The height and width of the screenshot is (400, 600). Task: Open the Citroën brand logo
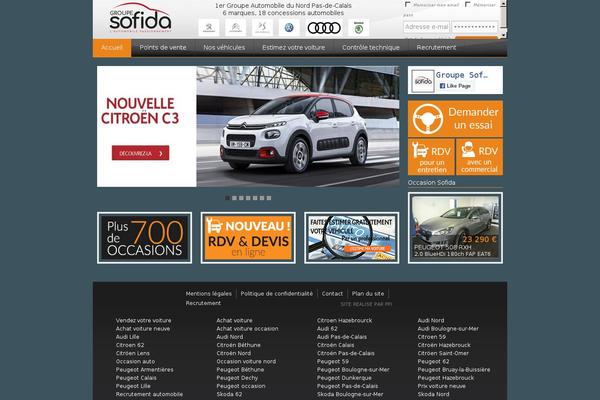tap(235, 28)
